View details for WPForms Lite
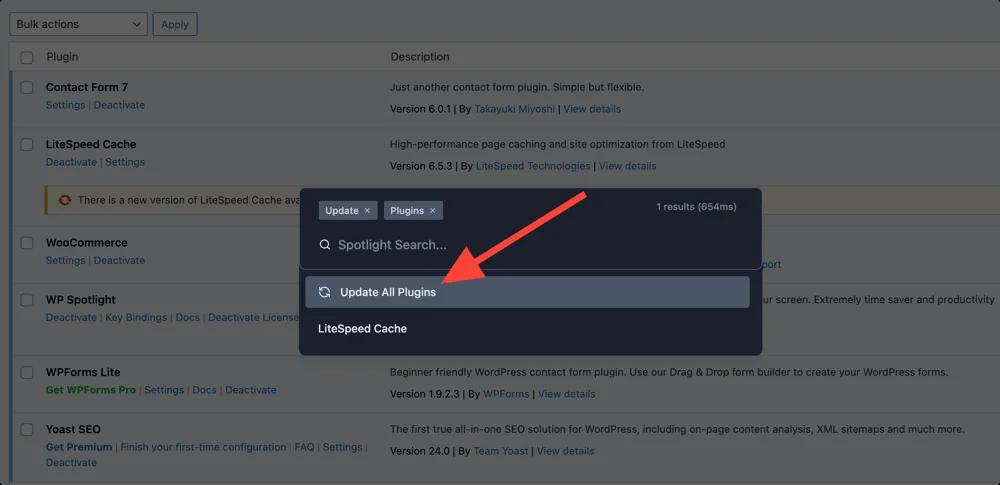The image size is (1000, 485). [x=566, y=394]
